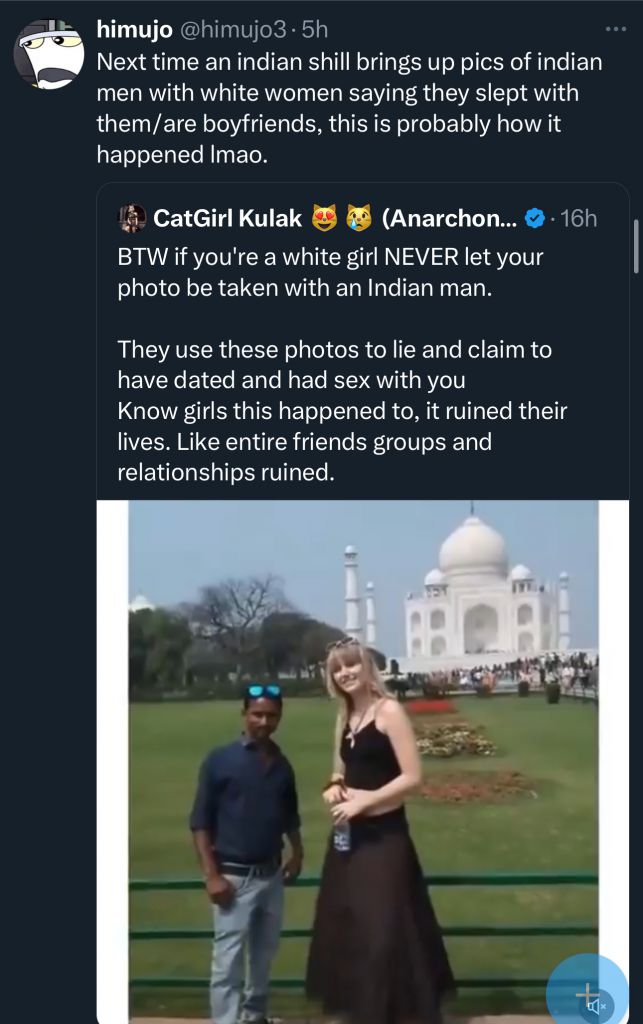
Task: Click CatGirl Kulak's small avatar icon
Action: (x=132, y=217)
